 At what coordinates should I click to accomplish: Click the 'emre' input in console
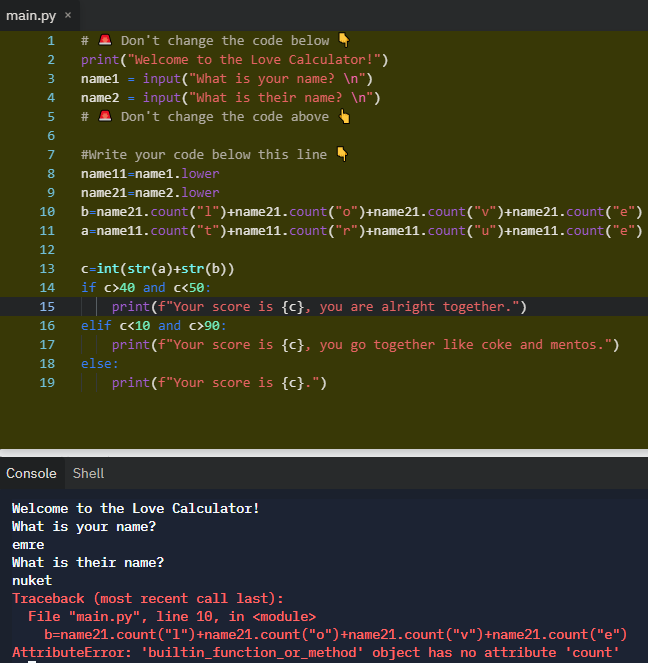tap(28, 545)
